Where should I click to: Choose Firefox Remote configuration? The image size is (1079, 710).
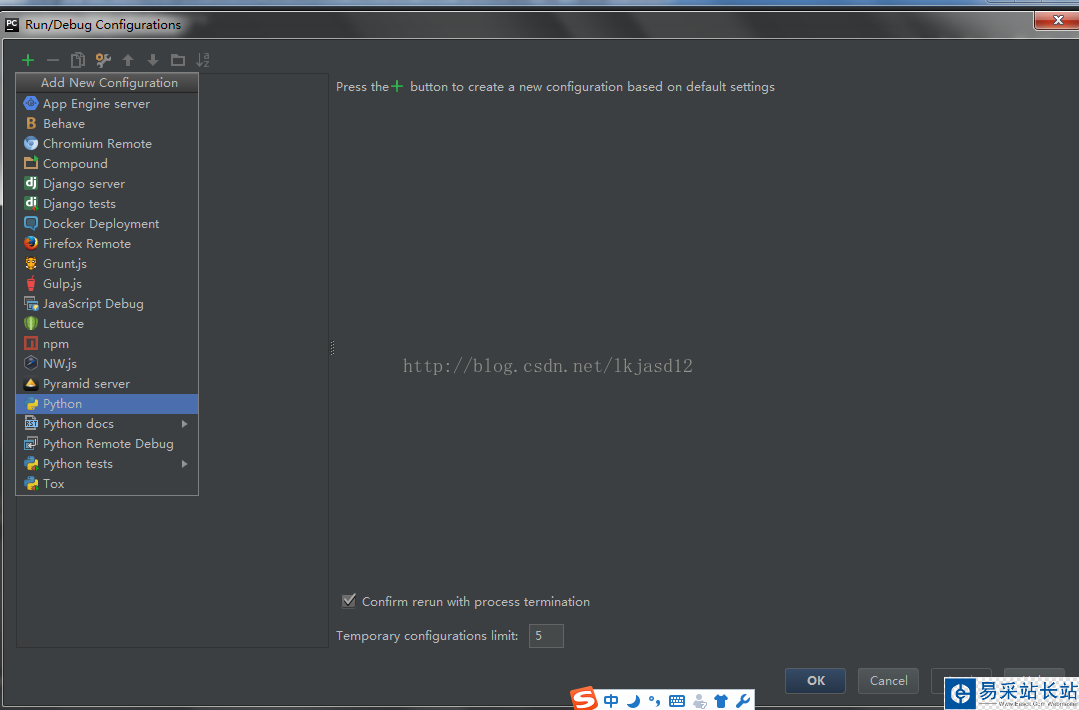(x=107, y=244)
